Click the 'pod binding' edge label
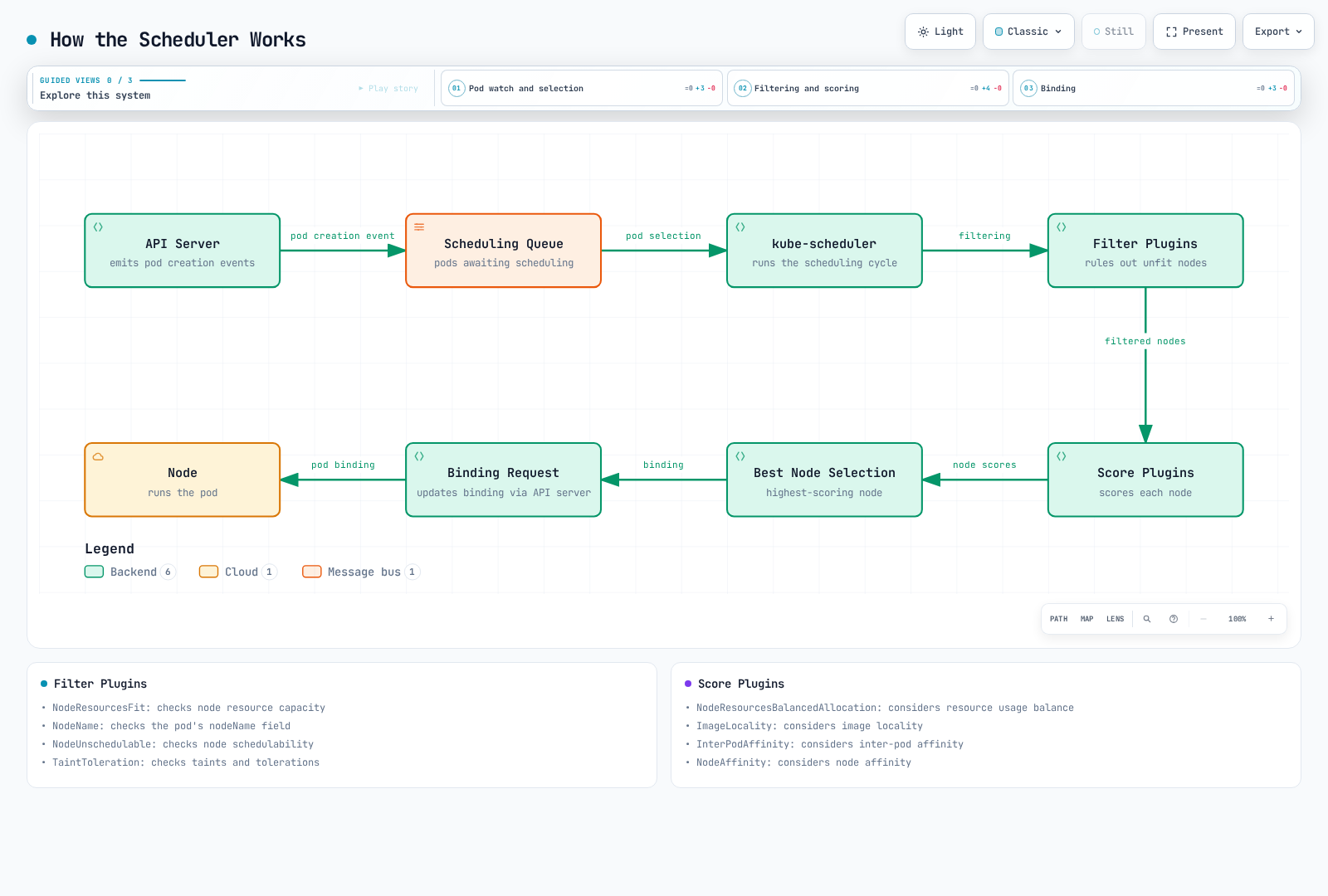The image size is (1328, 896). 343,465
